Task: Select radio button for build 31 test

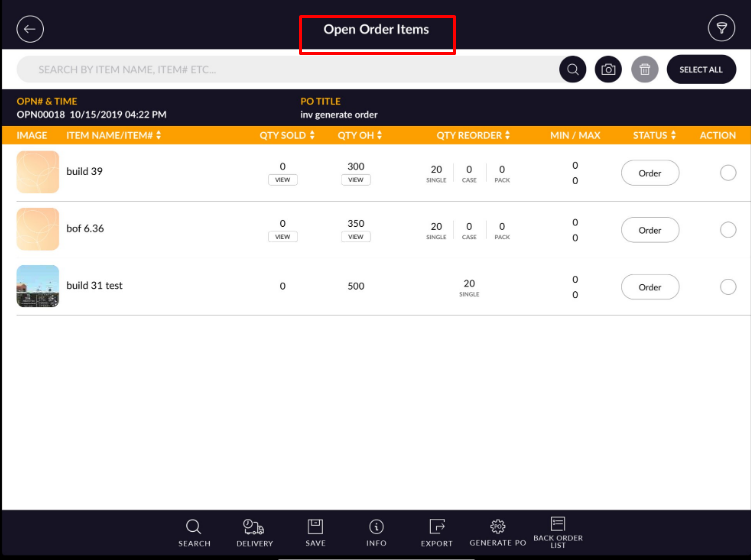Action: pyautogui.click(x=728, y=287)
